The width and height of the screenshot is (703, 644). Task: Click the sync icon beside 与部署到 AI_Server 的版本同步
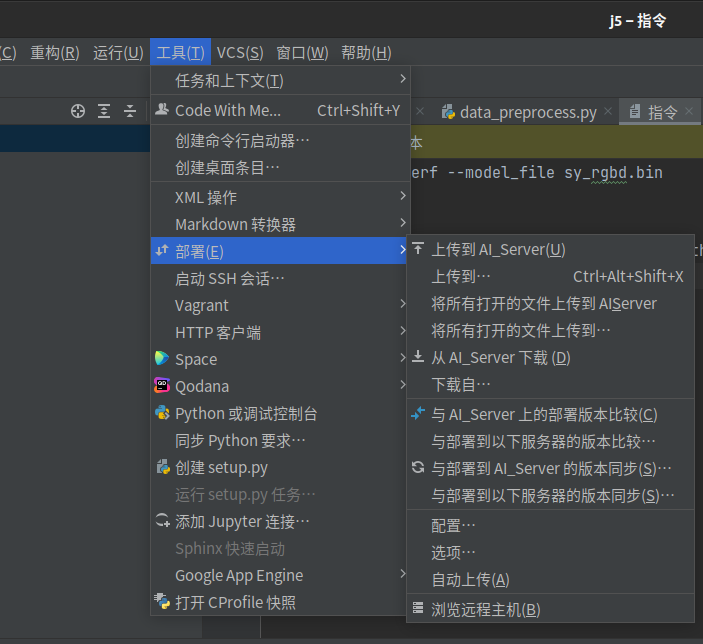(x=418, y=467)
